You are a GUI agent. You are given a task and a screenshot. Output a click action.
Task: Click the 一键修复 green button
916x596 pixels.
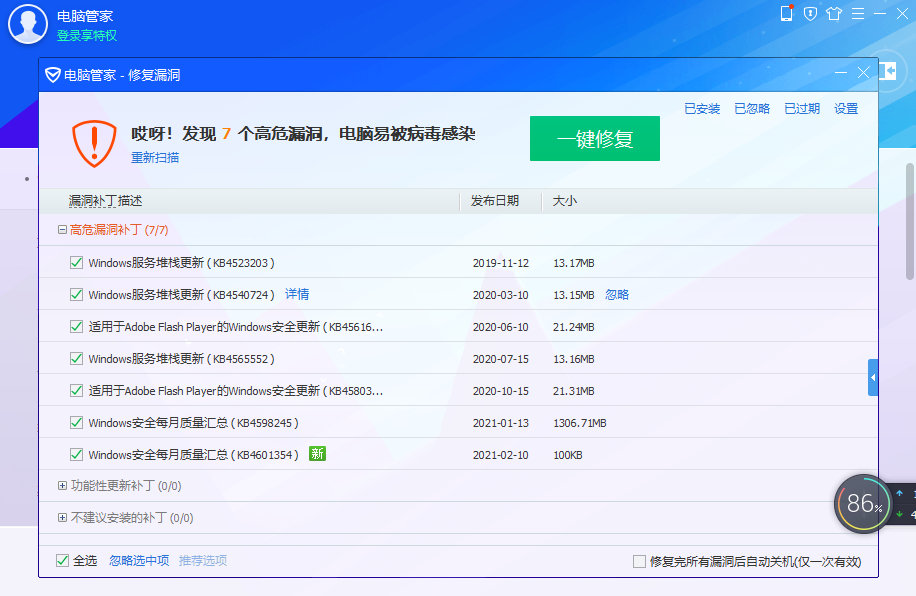tap(595, 138)
